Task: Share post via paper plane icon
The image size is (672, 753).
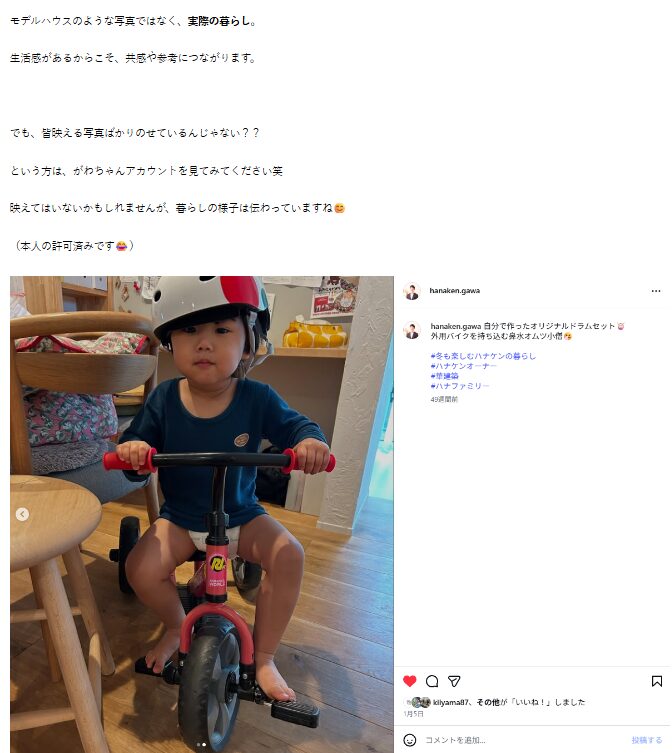Action: point(454,681)
